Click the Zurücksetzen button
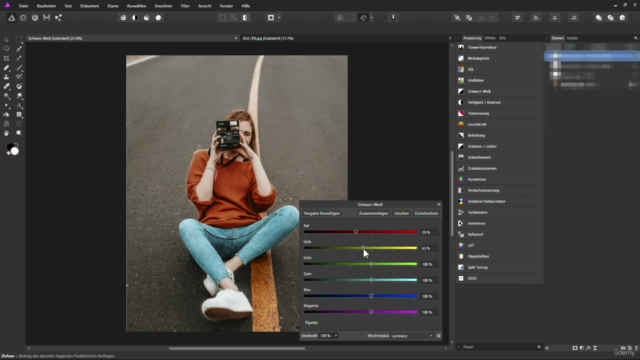The image size is (640, 360). tap(426, 213)
